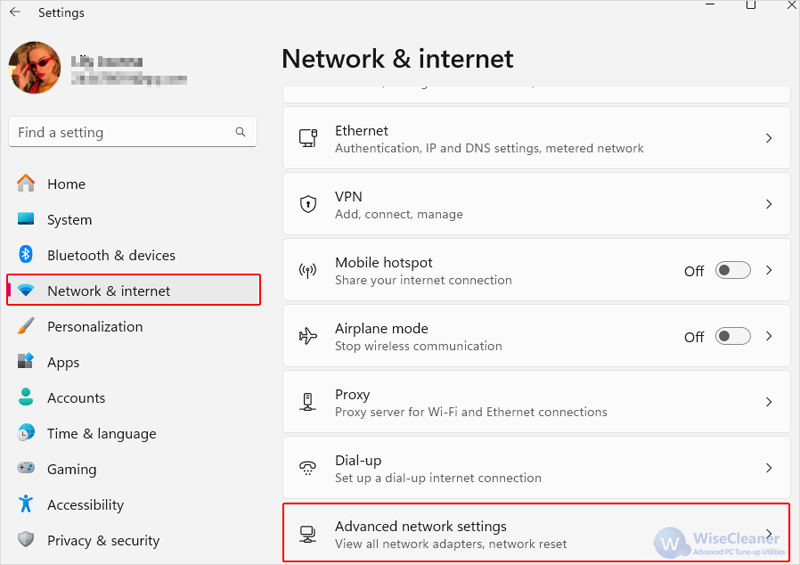Open Advanced network settings
The width and height of the screenshot is (800, 565).
536,533
